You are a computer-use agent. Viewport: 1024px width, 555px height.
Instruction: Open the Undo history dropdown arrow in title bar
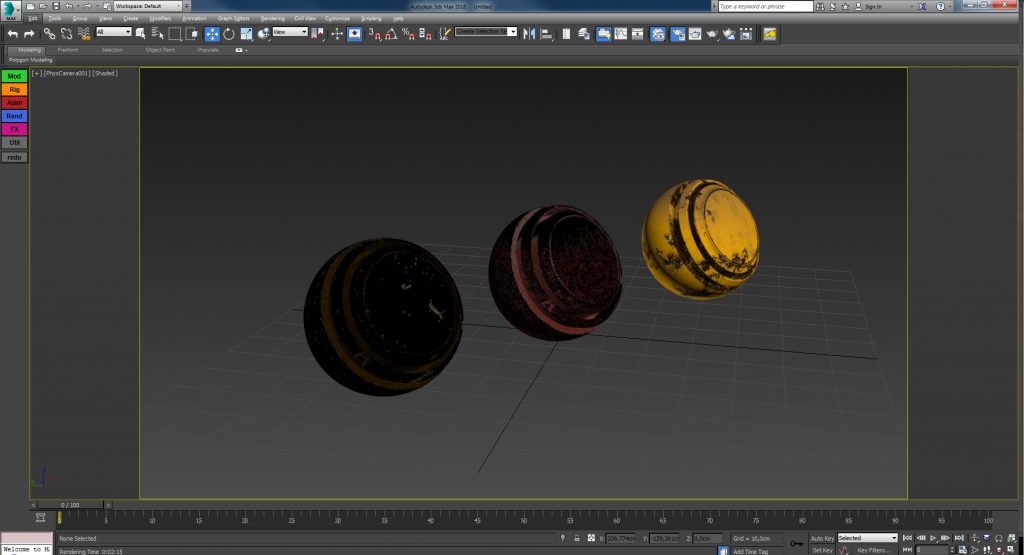pos(78,6)
